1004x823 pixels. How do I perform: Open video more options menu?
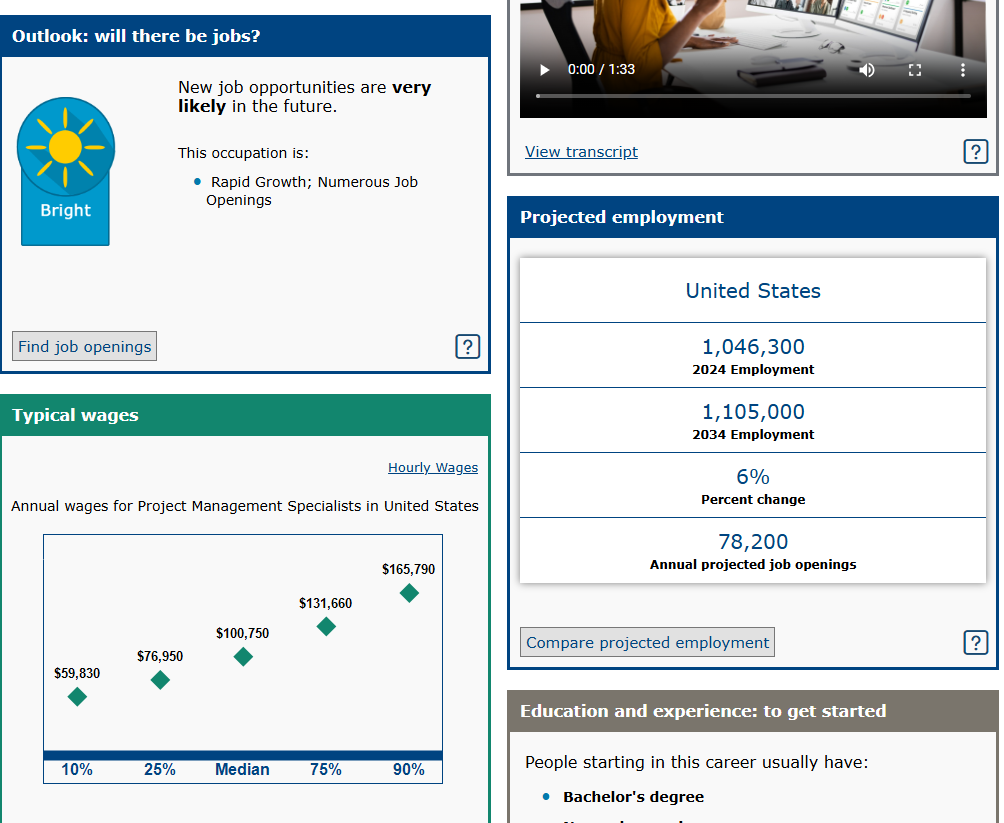[963, 70]
